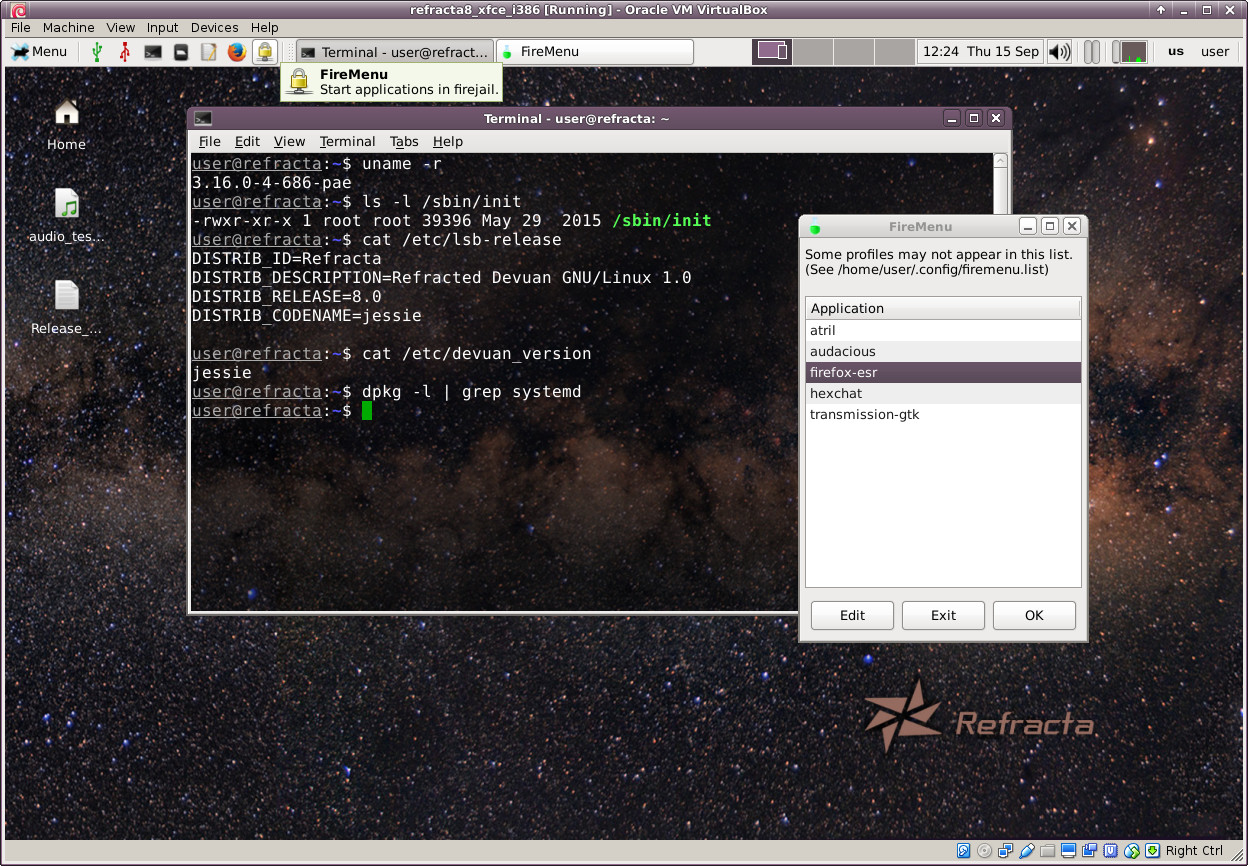Select atril in the FireMenu application list

point(943,331)
